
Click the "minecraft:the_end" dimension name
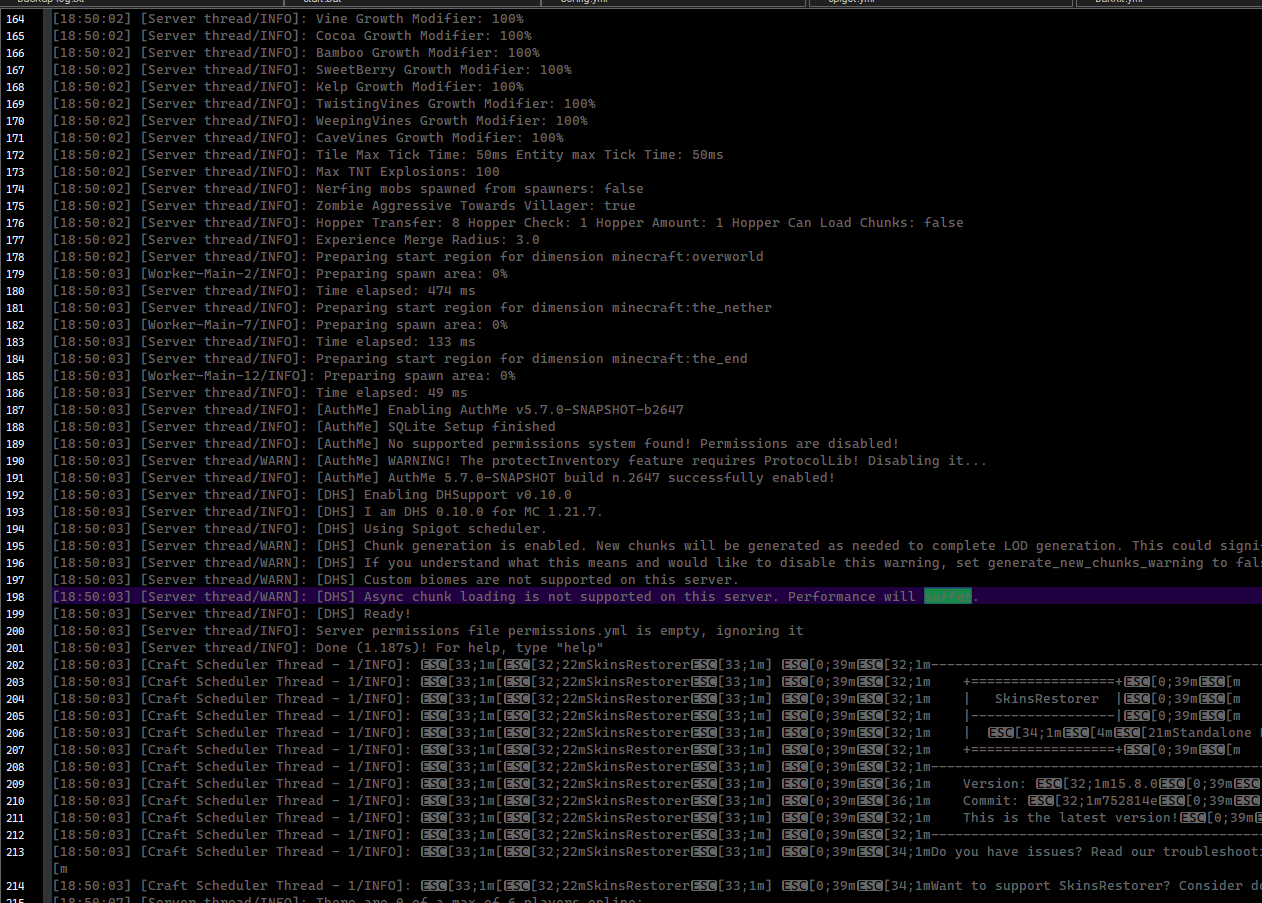click(x=680, y=359)
